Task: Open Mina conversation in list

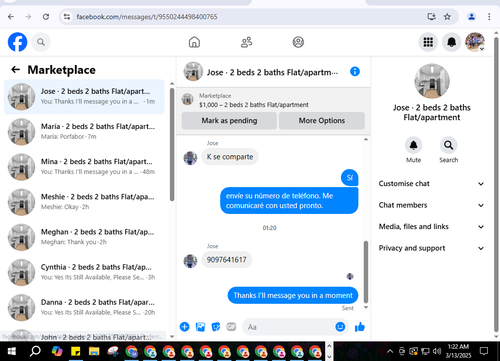Action: (x=84, y=167)
